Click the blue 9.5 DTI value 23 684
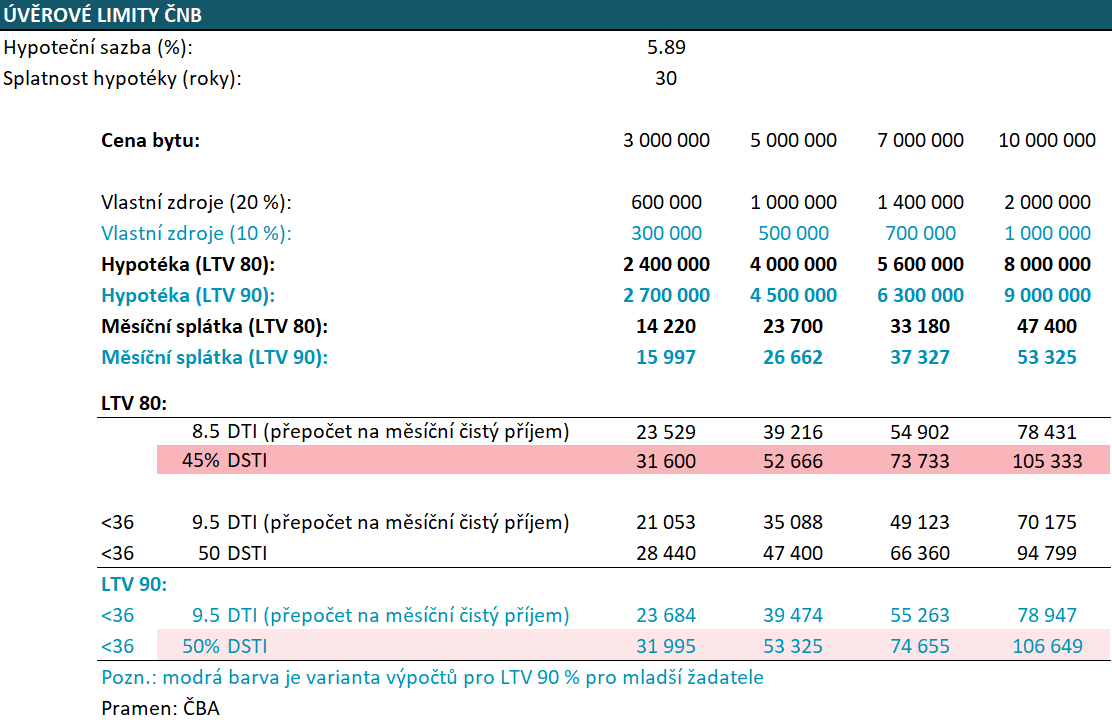This screenshot has width=1112, height=724. point(666,616)
